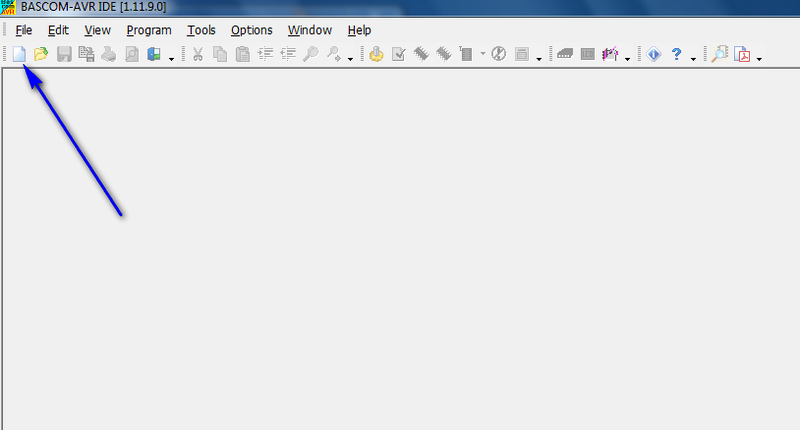Click the Print Preview page-with-magnifier icon
Screen dimensions: 800x430
132,54
